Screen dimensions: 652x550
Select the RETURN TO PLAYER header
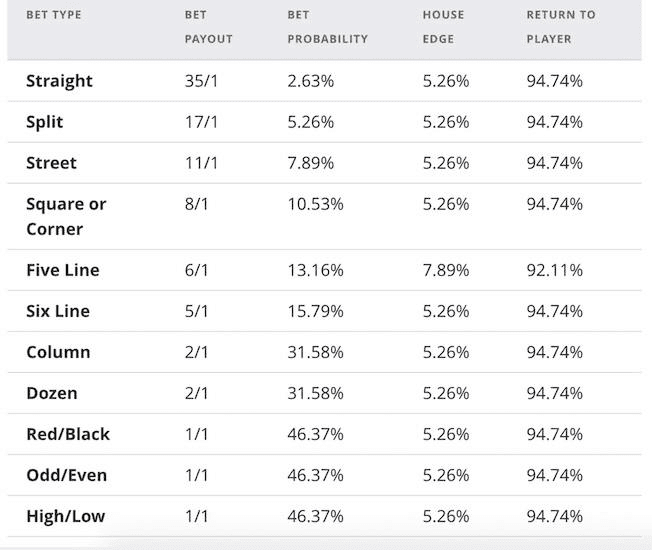tap(560, 27)
